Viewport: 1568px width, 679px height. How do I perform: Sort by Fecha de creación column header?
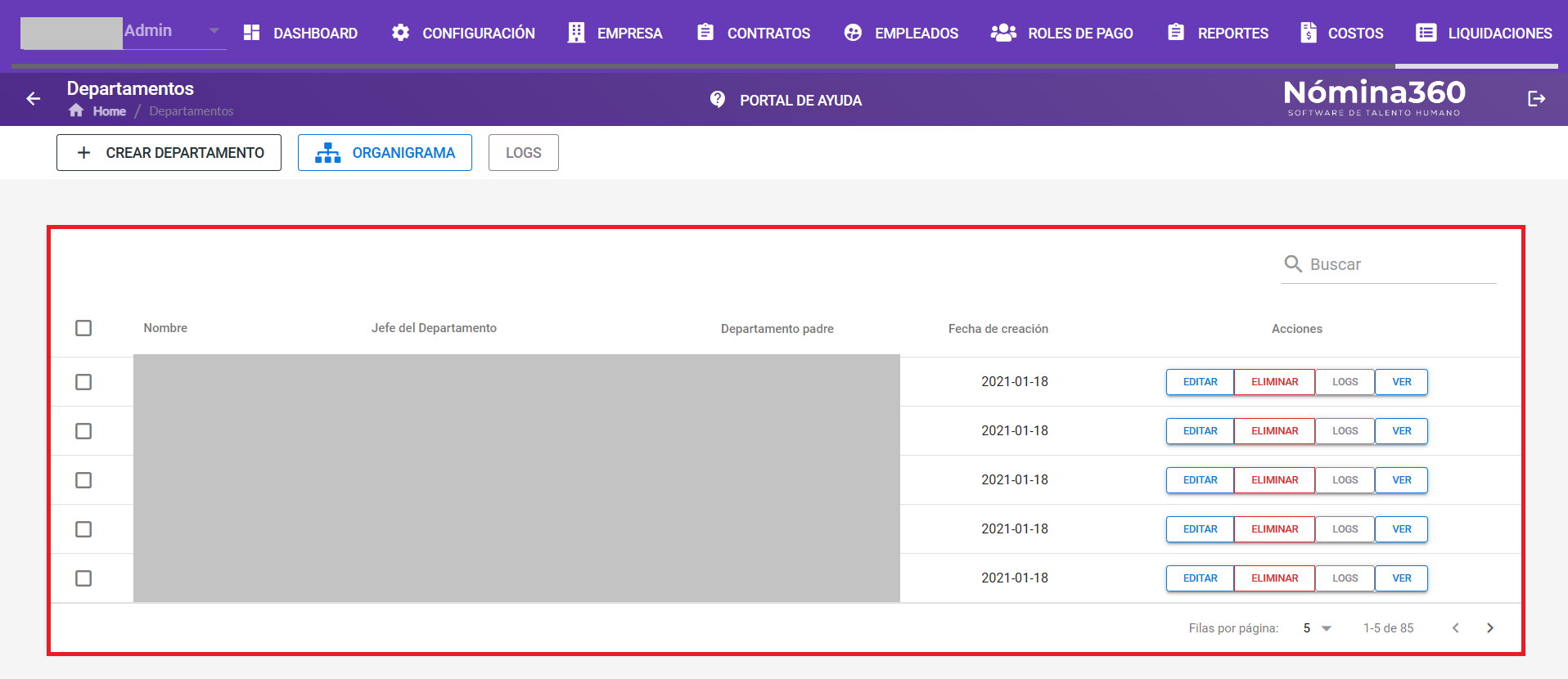(x=998, y=329)
